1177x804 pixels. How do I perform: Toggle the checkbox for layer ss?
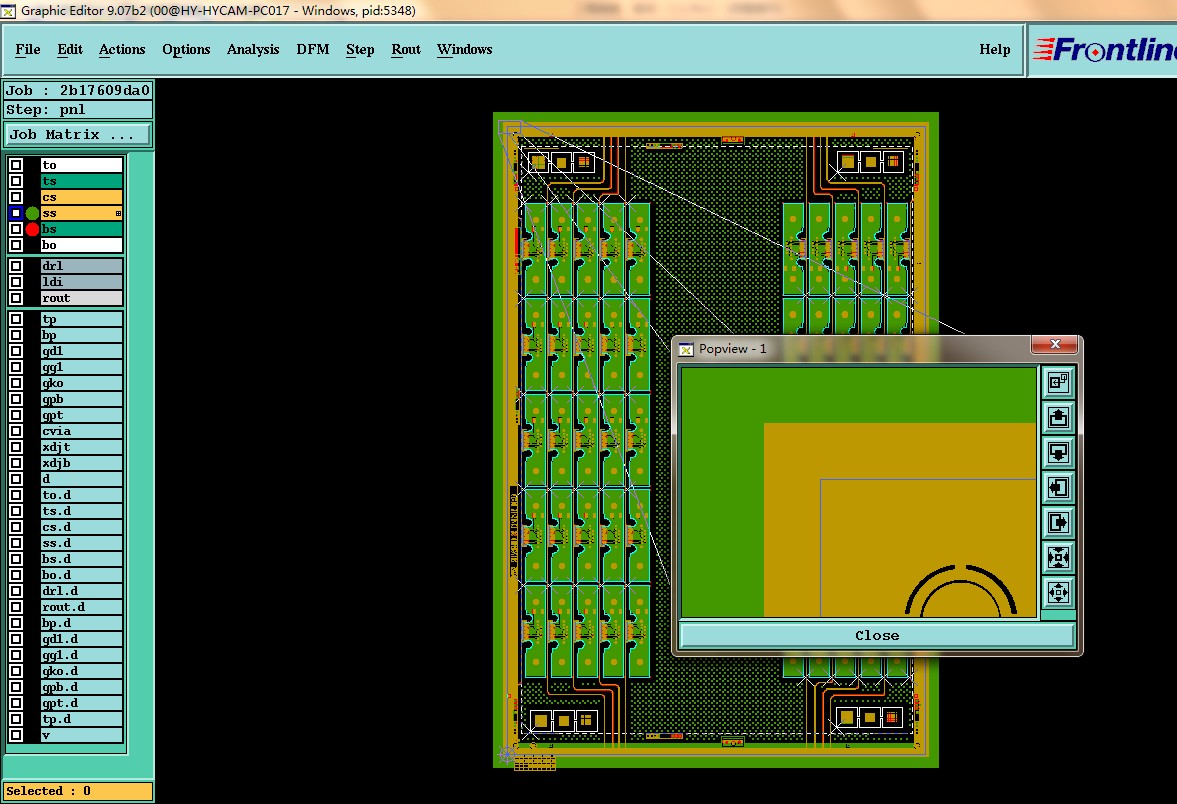pos(16,213)
